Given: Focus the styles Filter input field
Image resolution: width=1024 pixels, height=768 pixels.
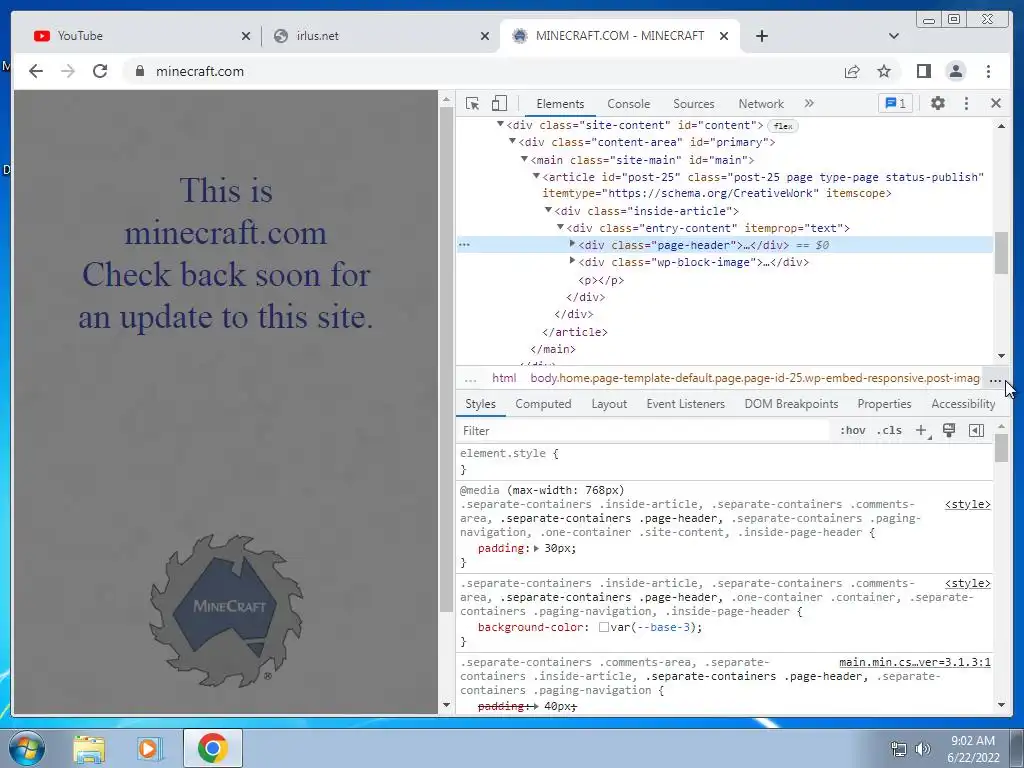Looking at the screenshot, I should coord(643,430).
